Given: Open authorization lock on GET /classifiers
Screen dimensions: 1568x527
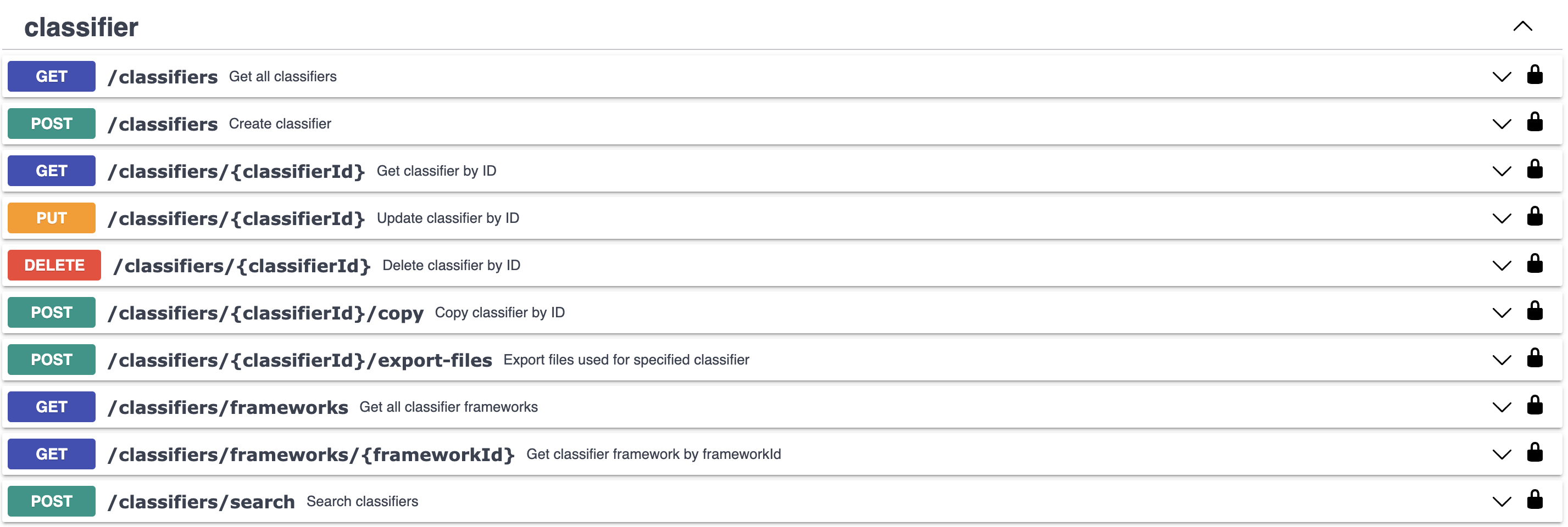Looking at the screenshot, I should pos(1535,76).
